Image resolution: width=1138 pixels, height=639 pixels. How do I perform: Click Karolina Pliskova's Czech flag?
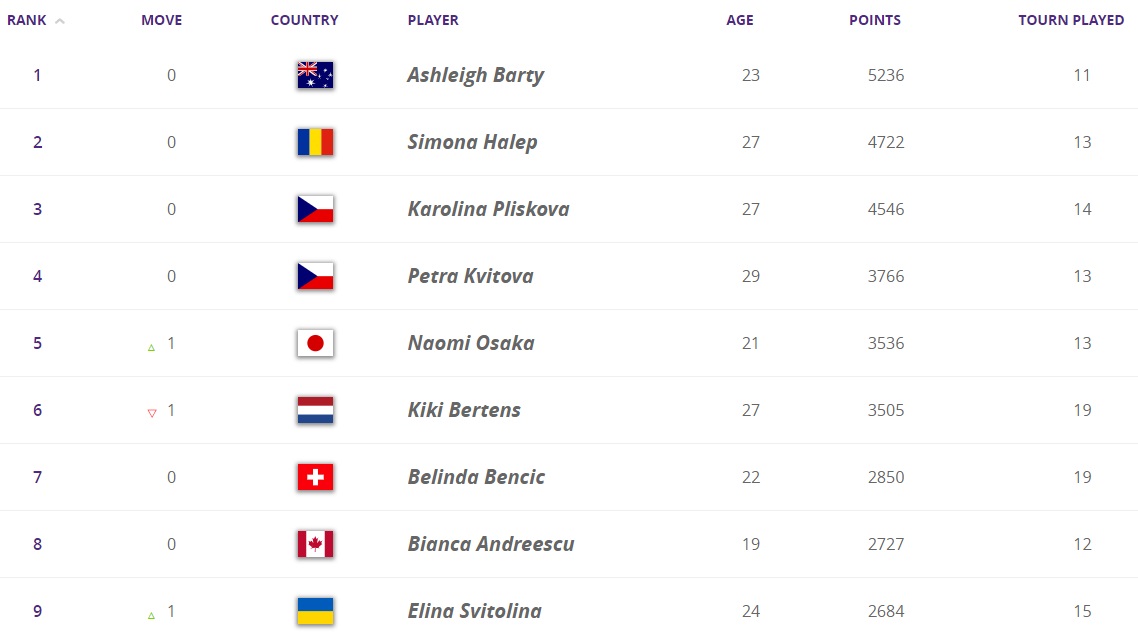coord(315,209)
